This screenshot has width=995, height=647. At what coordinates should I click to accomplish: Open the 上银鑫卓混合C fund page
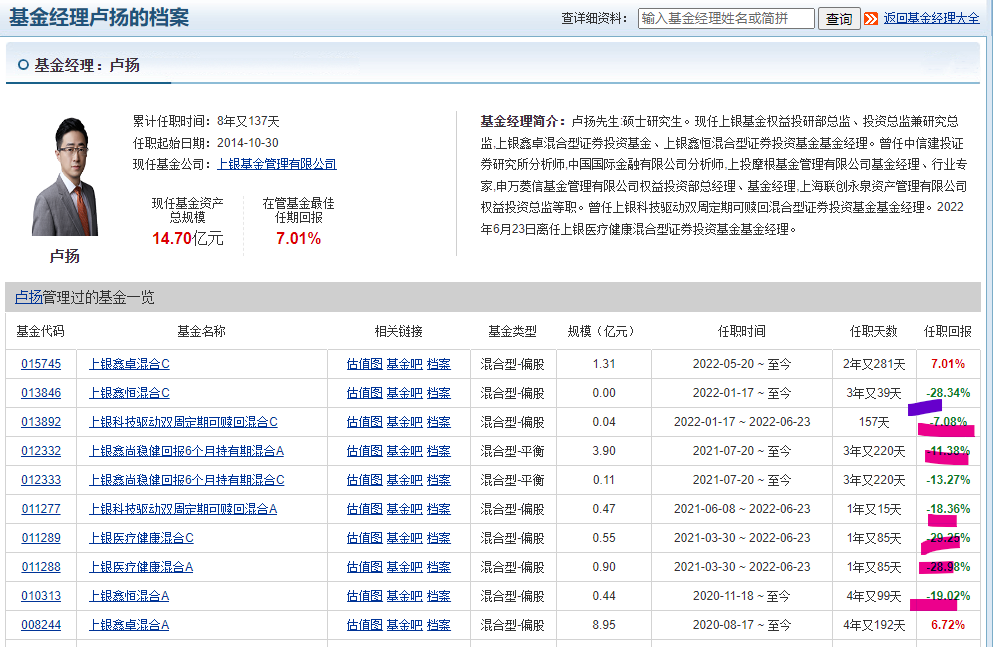(x=129, y=364)
